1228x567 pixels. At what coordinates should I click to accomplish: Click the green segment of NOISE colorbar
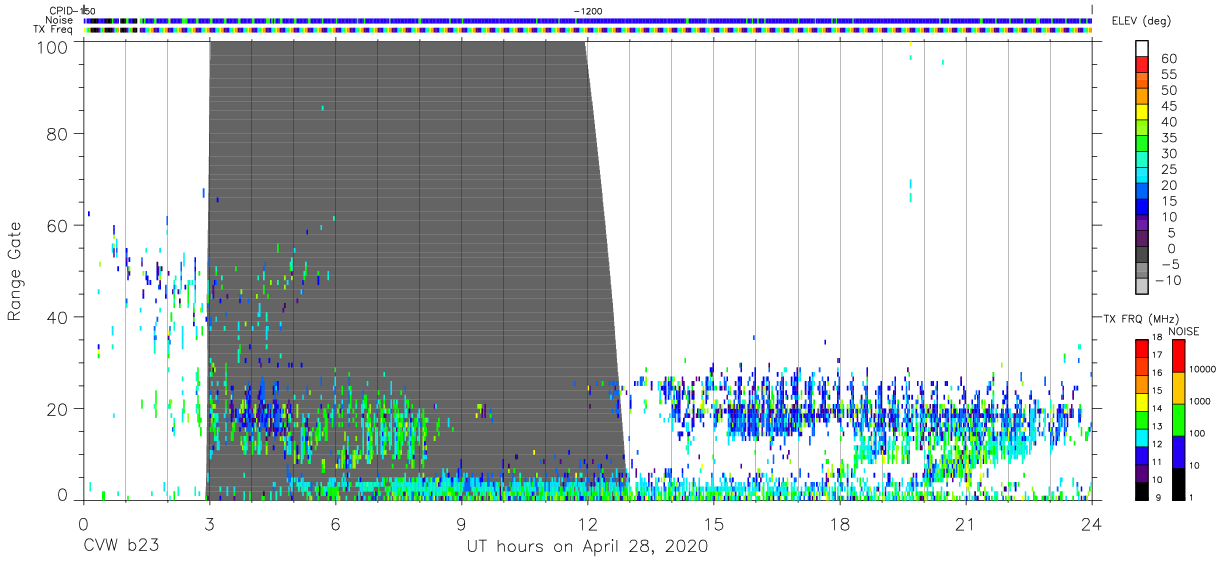click(x=1178, y=419)
